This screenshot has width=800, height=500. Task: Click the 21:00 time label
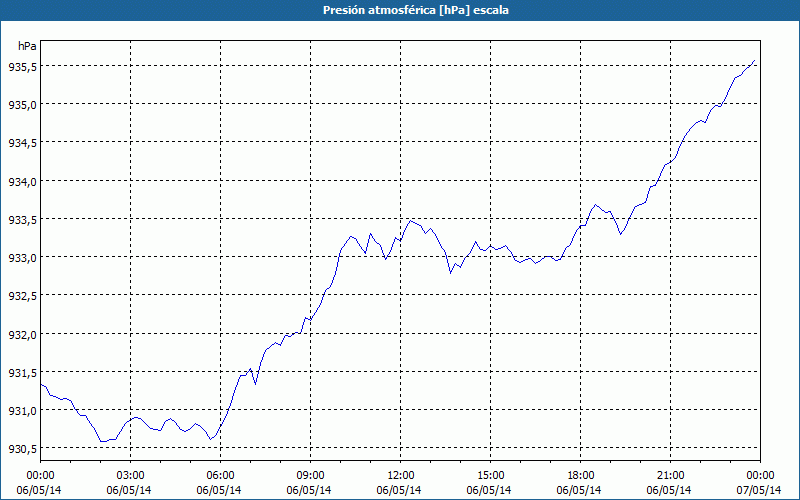pyautogui.click(x=670, y=476)
